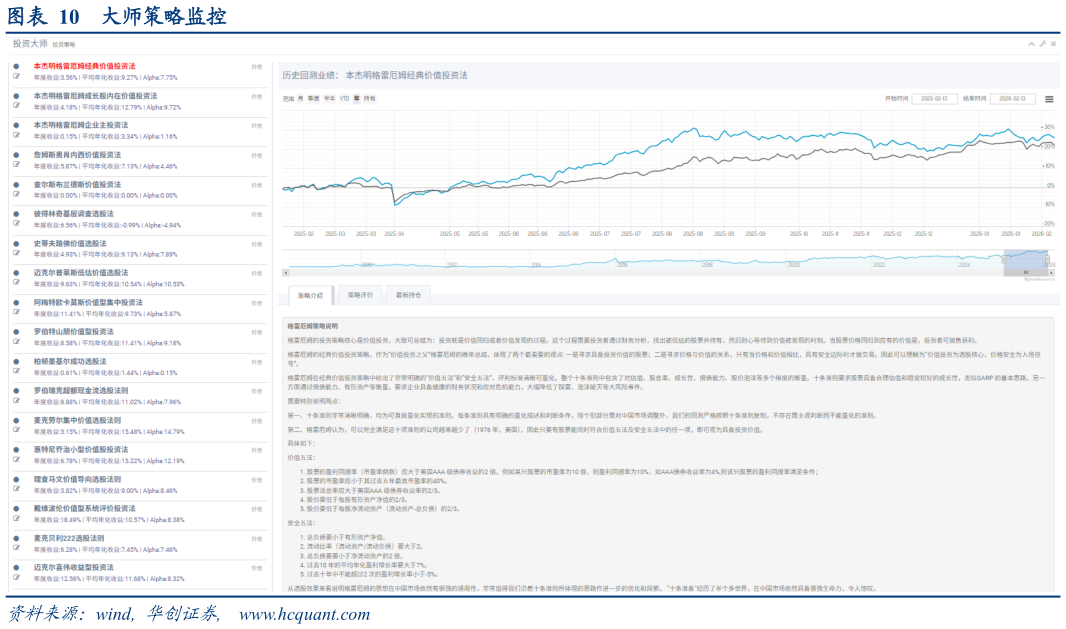The image size is (1066, 629).
Task: Select the 月 range option
Action: [x=301, y=99]
